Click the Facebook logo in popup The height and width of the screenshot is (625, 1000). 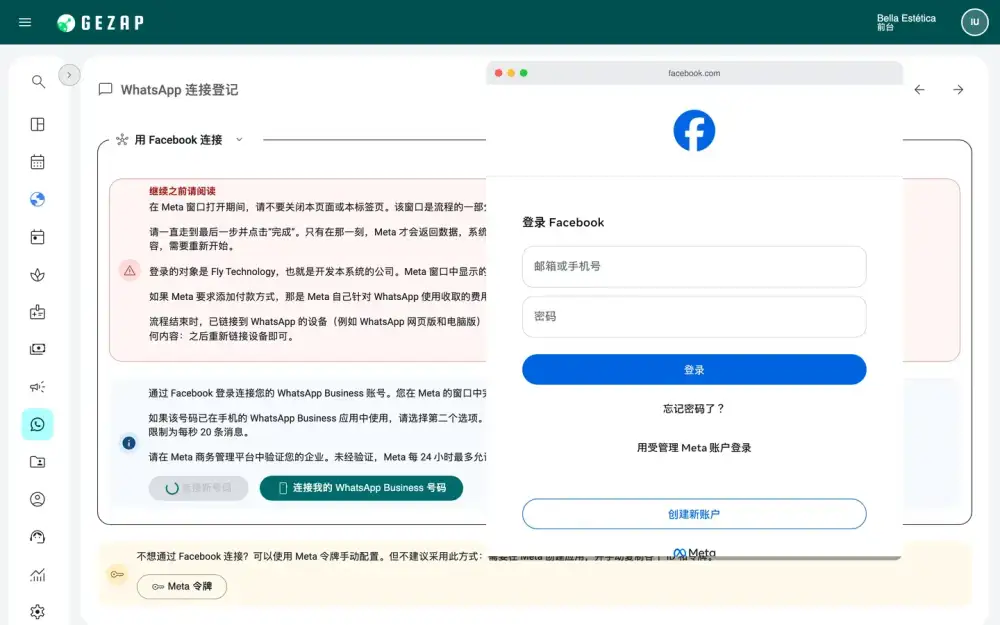click(694, 131)
